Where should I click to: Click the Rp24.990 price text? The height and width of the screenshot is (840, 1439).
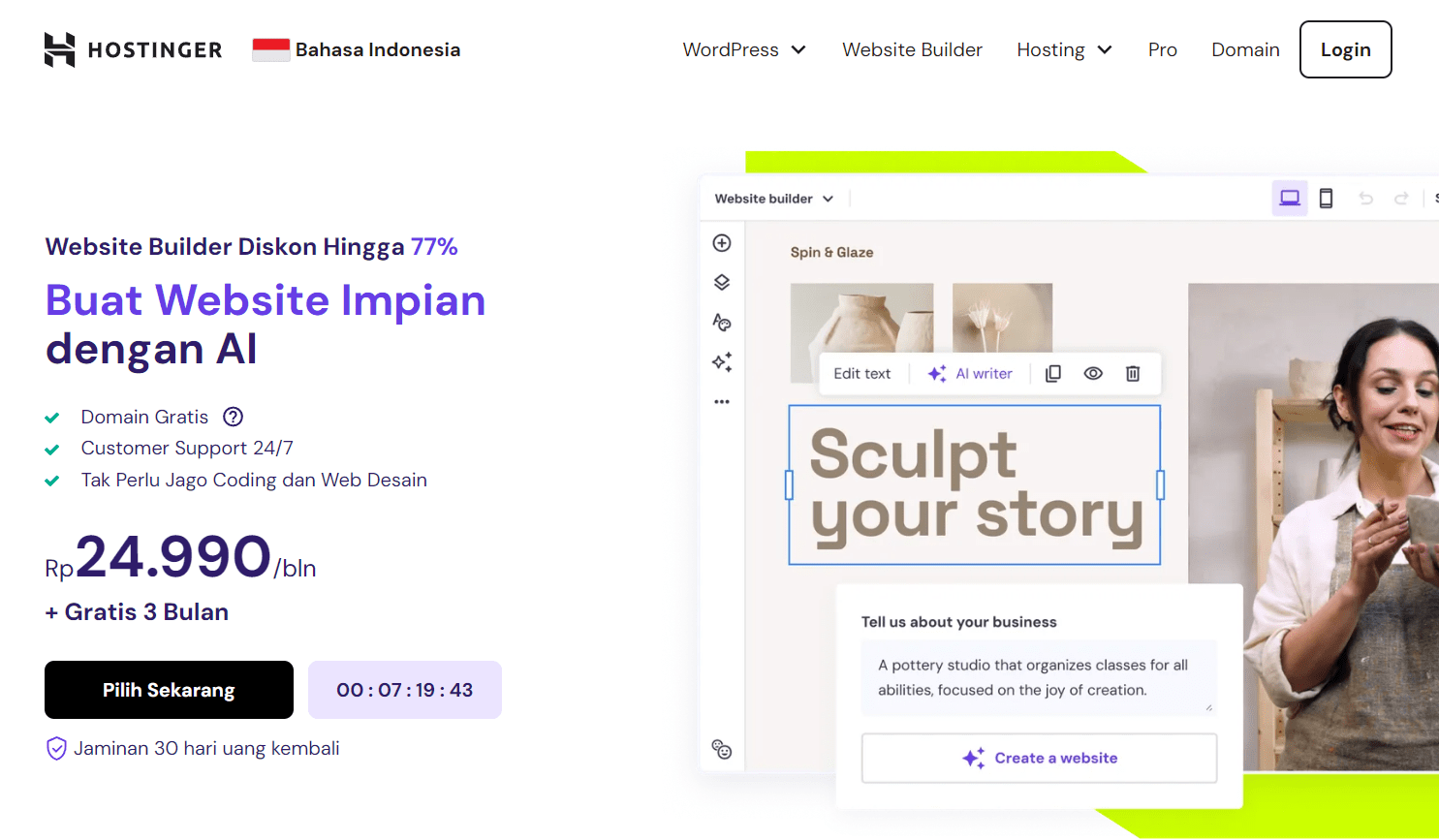180,557
